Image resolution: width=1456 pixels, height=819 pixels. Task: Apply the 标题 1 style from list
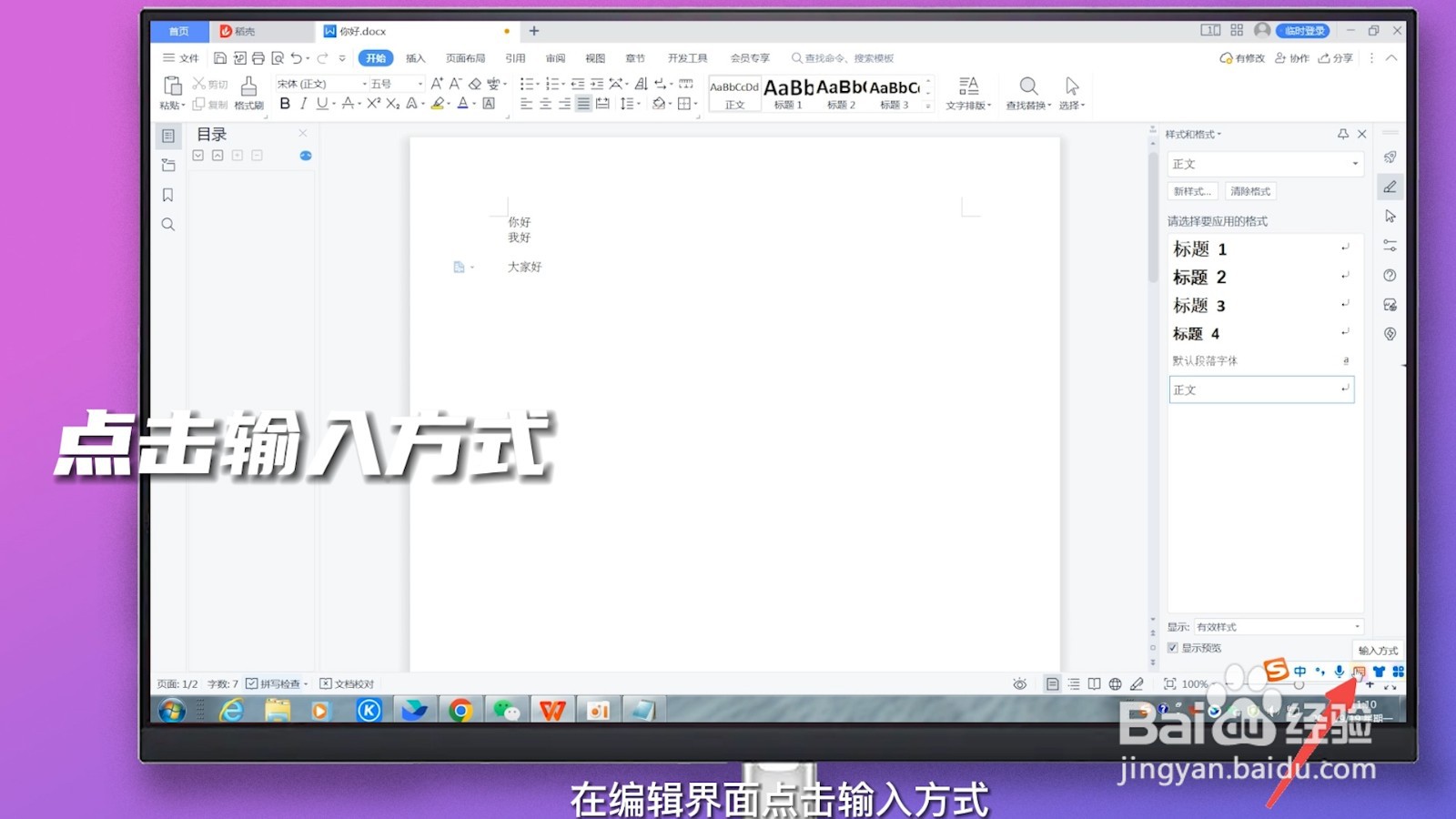pyautogui.click(x=1262, y=248)
